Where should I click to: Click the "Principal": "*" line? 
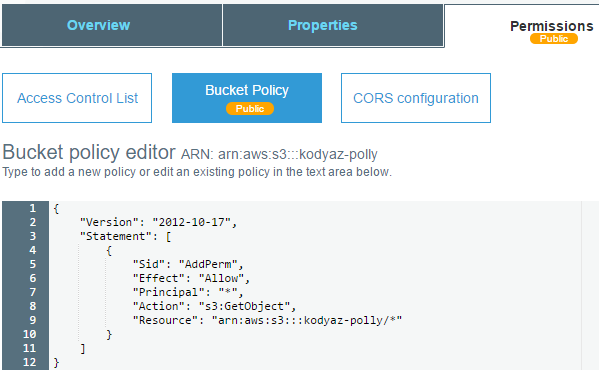(x=188, y=292)
